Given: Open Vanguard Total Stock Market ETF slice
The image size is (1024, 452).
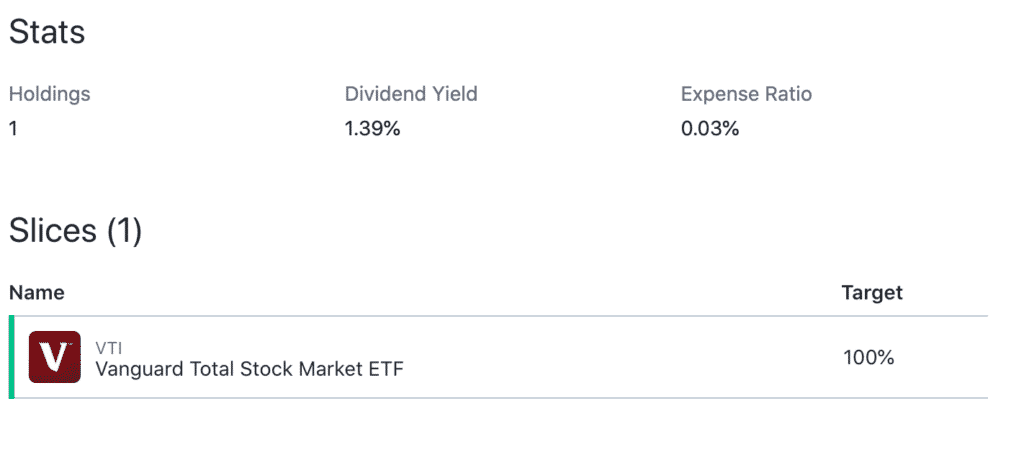Looking at the screenshot, I should click(x=249, y=369).
